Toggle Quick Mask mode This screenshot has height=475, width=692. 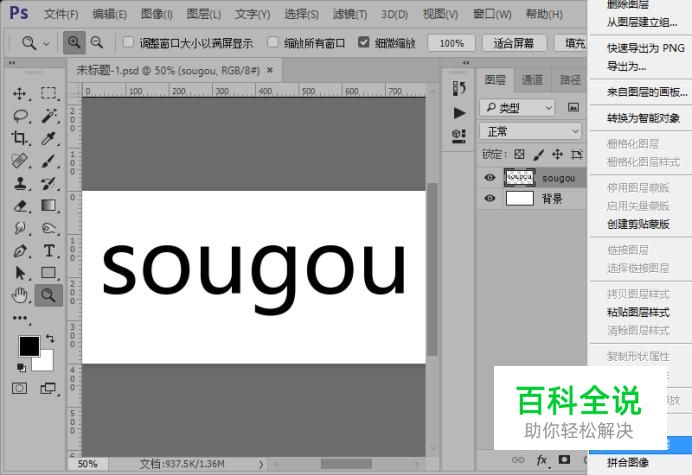tap(19, 388)
